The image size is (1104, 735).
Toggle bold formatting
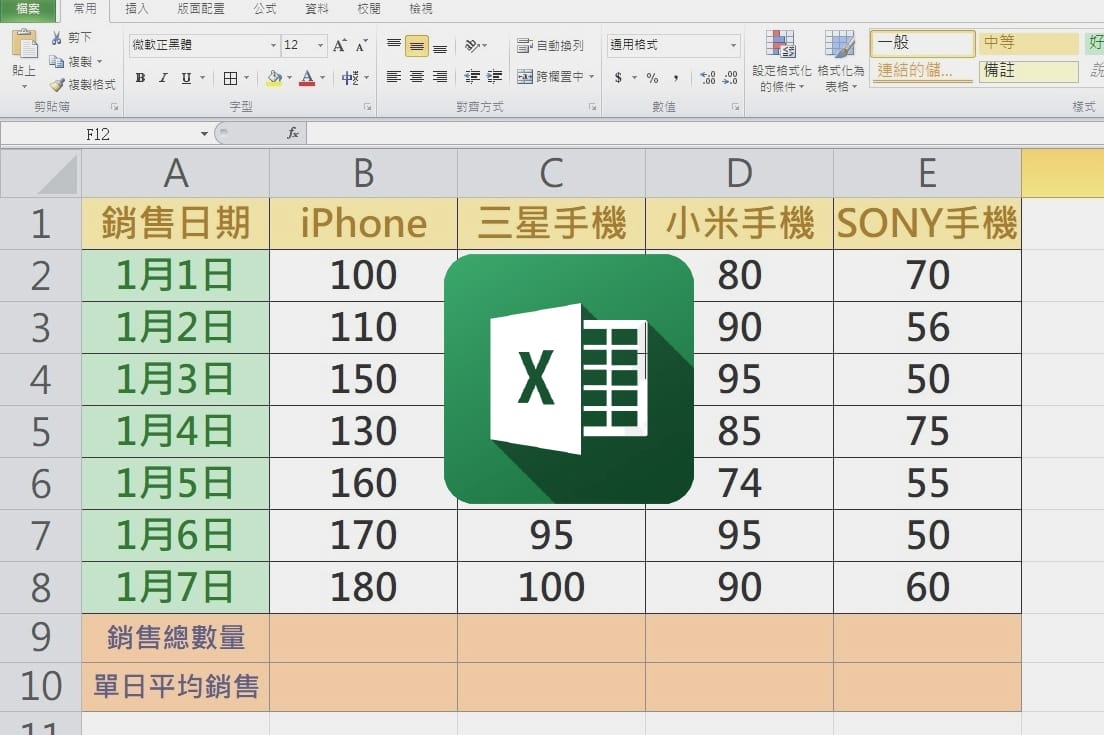[139, 76]
